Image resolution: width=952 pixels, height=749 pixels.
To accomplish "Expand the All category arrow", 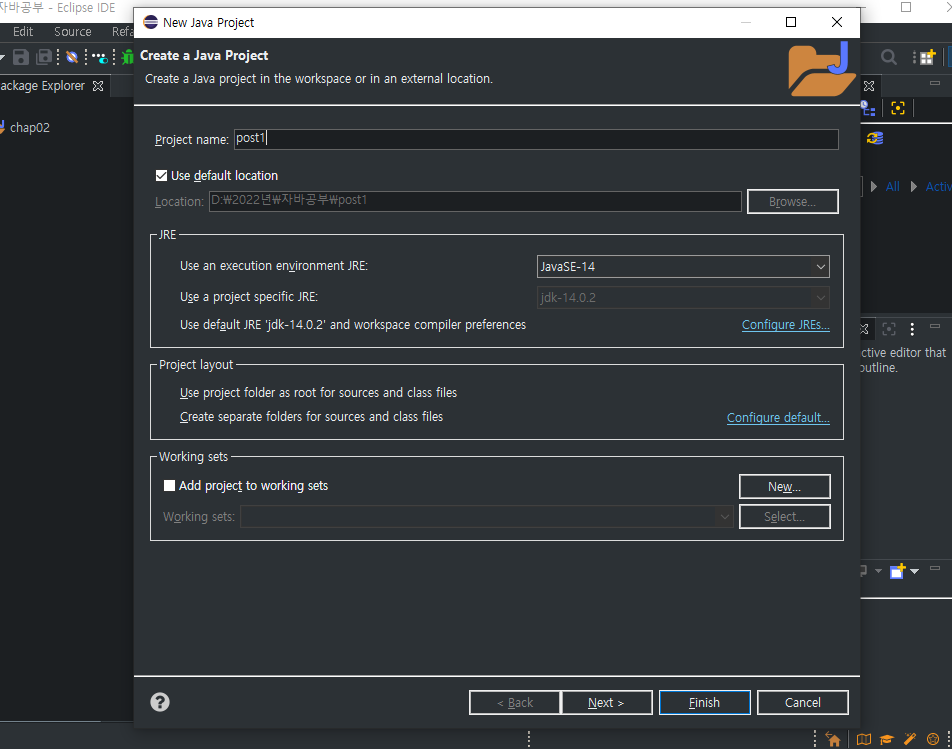I will coord(874,186).
